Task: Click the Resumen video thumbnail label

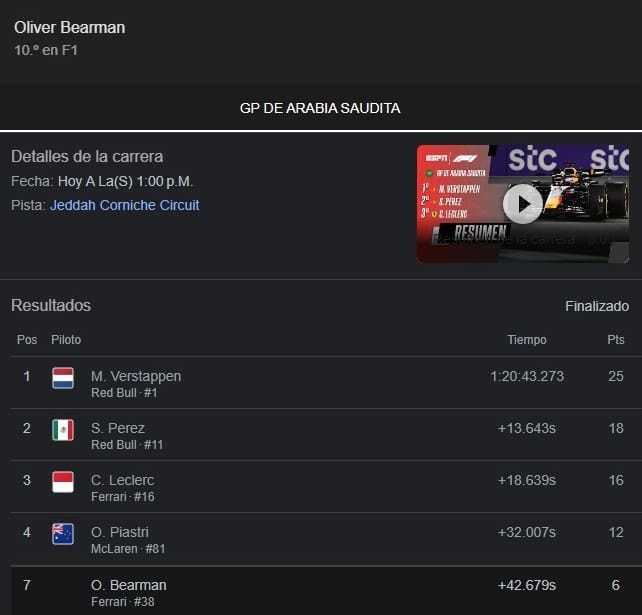Action: click(x=481, y=233)
